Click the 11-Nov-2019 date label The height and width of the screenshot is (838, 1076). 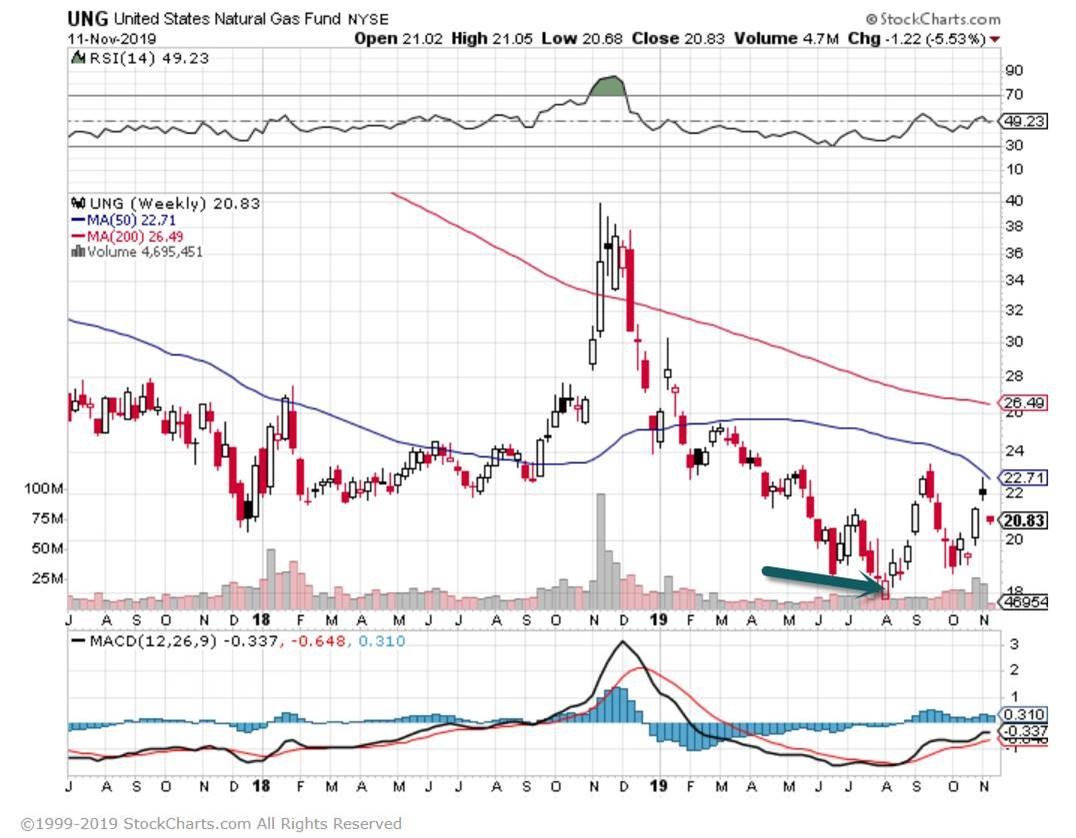(112, 38)
